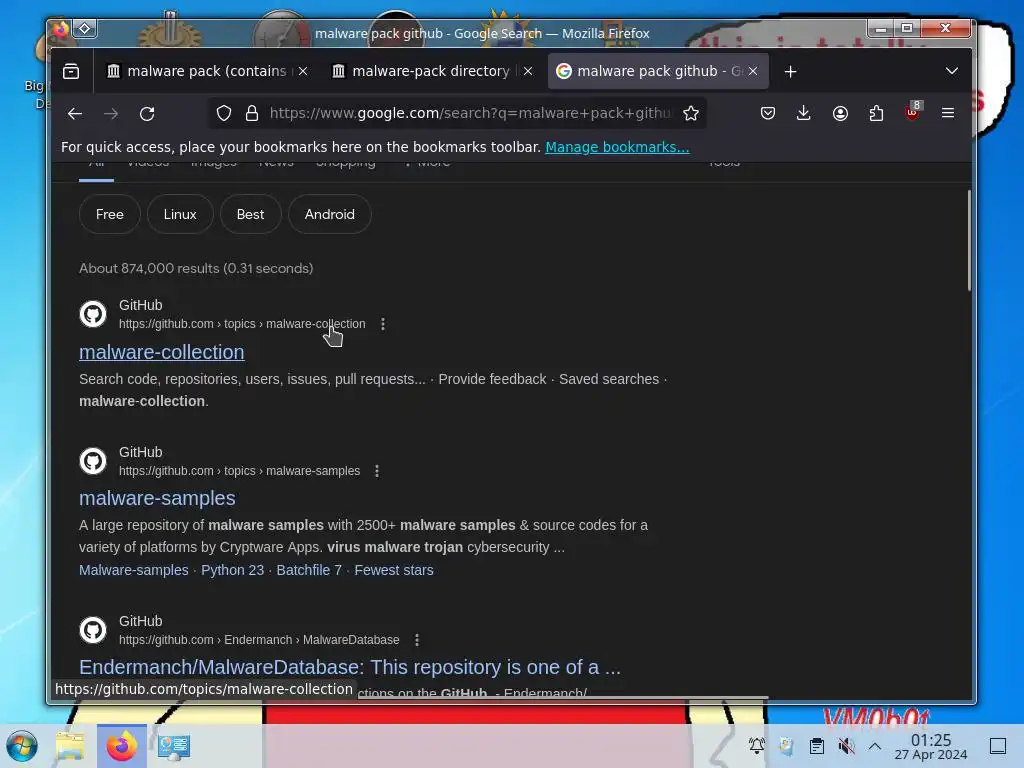Screen dimensions: 1024x768
Task: Click the Firefox taskbar icon
Action: (122, 746)
